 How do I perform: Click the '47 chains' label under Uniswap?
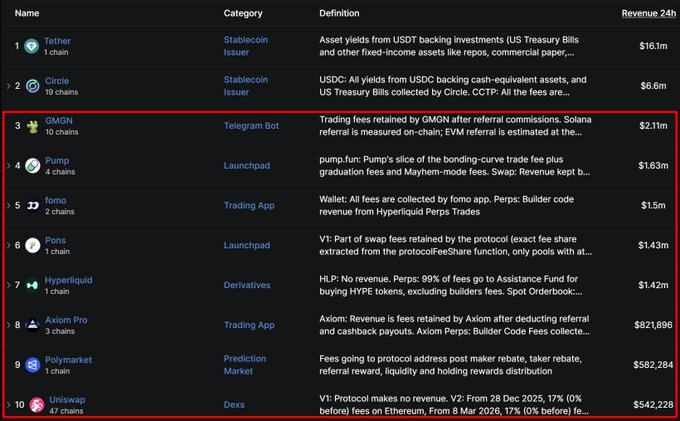click(x=66, y=411)
